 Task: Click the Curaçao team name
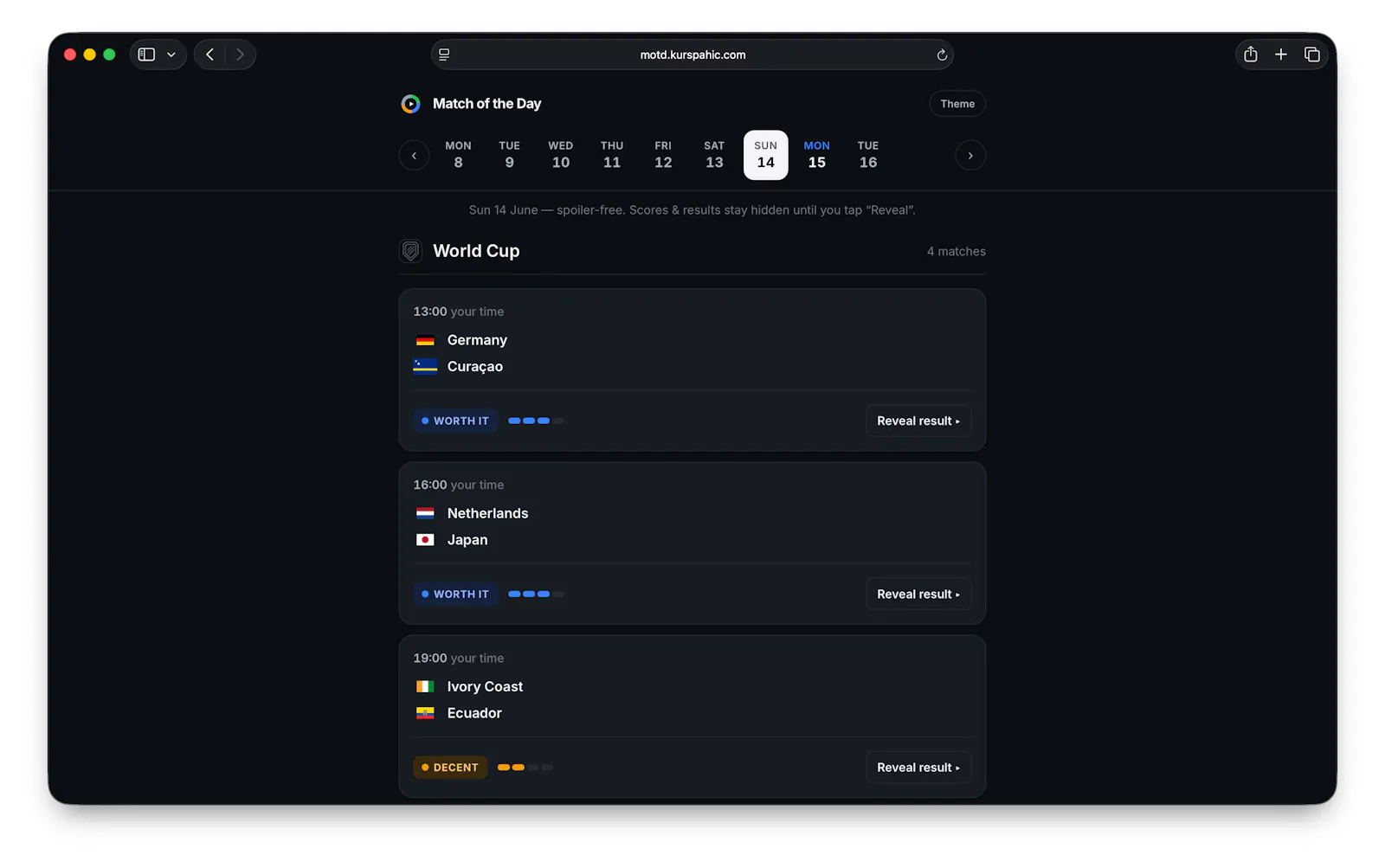point(474,366)
